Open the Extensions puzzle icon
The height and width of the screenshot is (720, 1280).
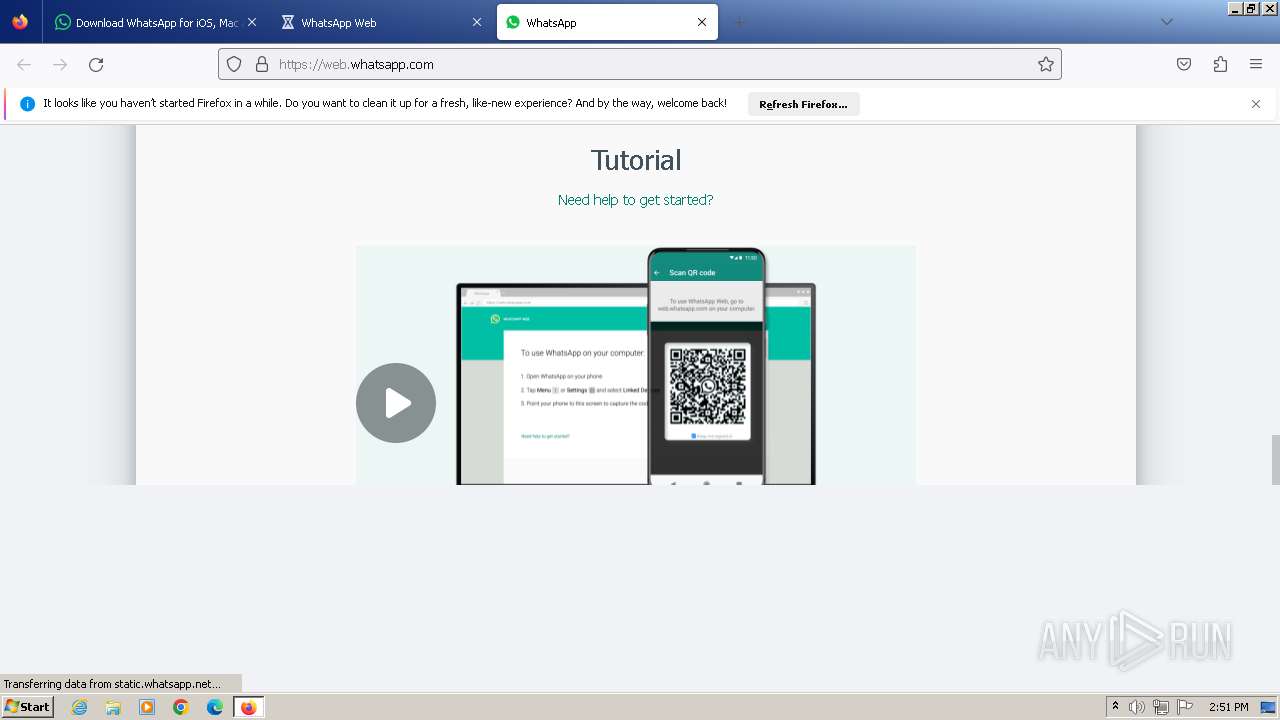(x=1220, y=64)
